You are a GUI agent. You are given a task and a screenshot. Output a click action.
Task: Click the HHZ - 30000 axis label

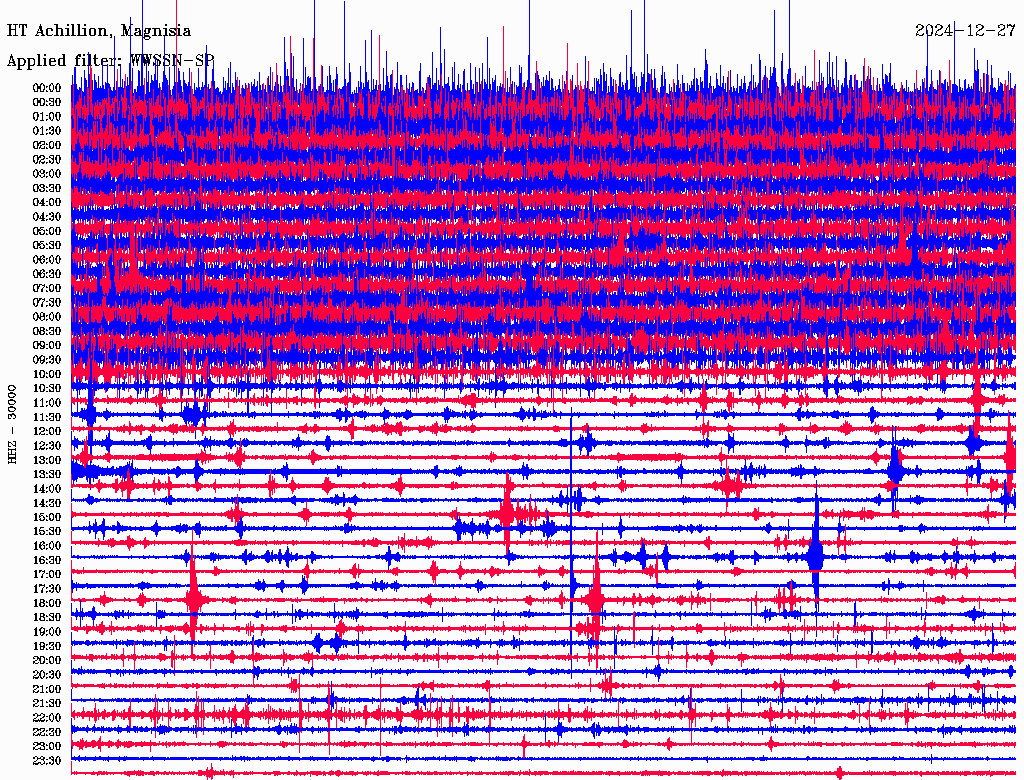point(12,423)
